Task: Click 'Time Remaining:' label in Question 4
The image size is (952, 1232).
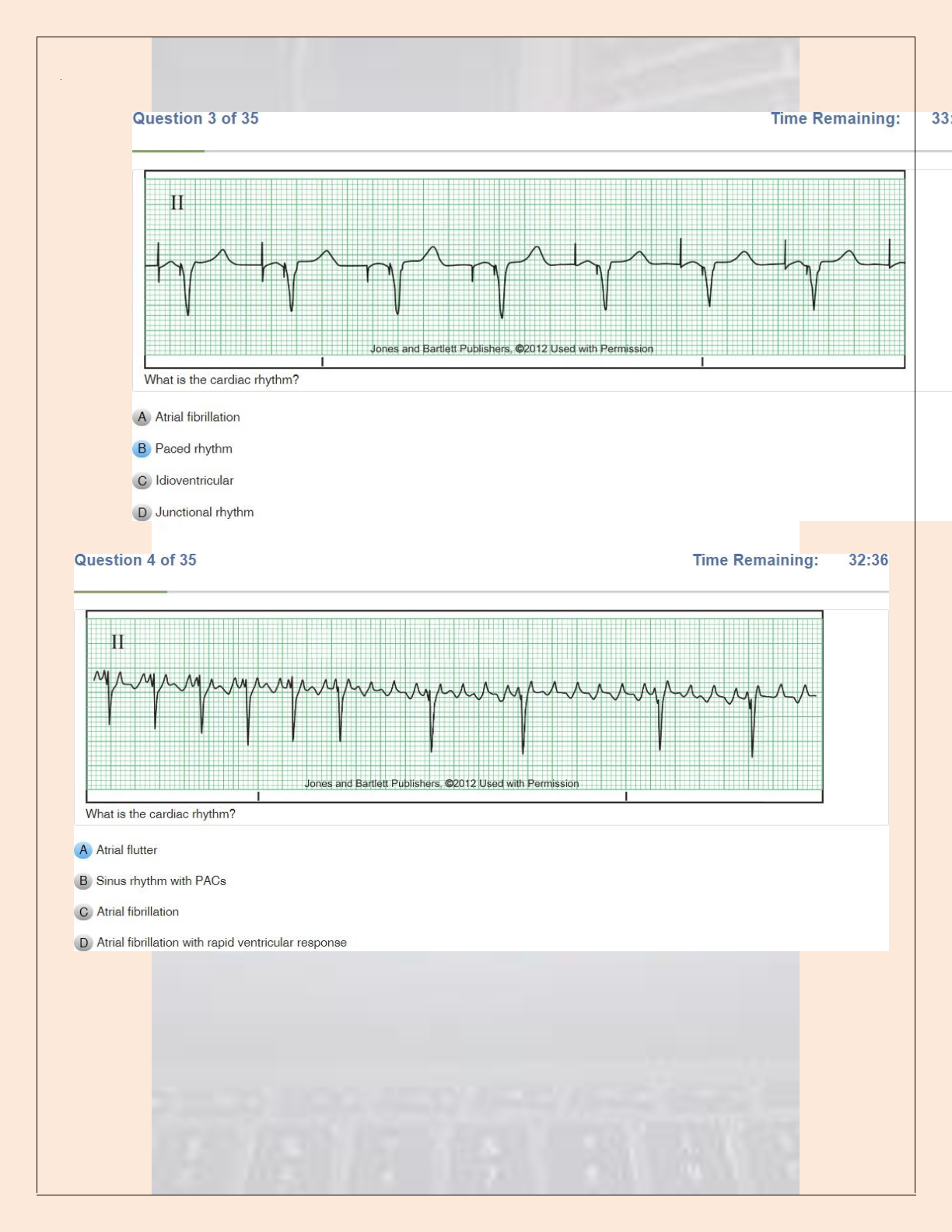Action: [x=755, y=560]
